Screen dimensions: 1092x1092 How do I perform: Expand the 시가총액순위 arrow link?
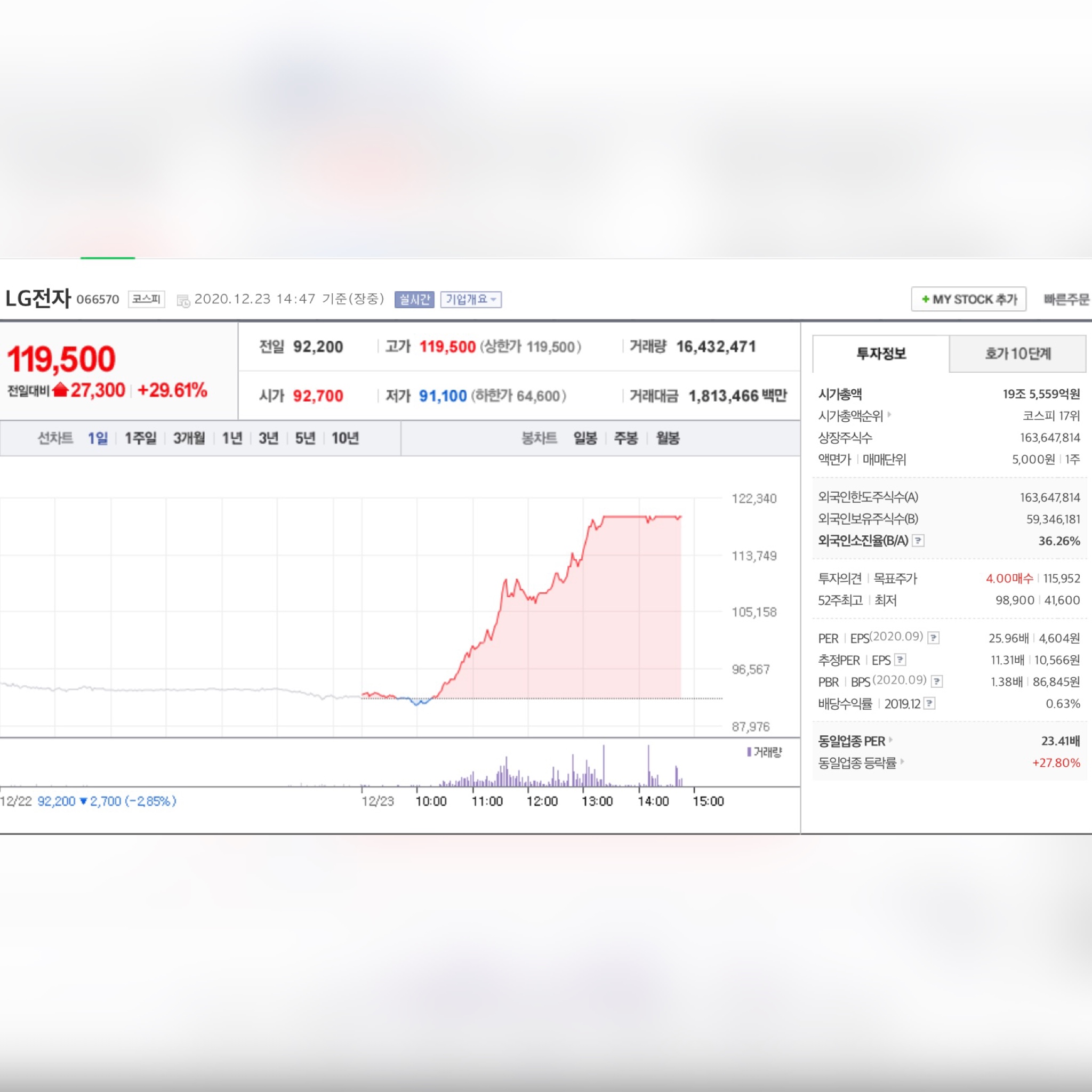(890, 415)
